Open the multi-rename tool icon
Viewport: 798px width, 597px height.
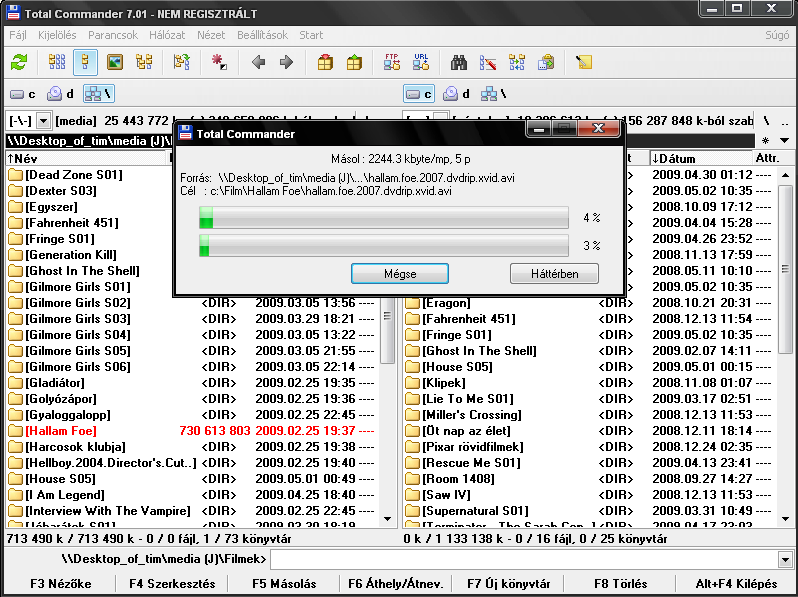(488, 63)
